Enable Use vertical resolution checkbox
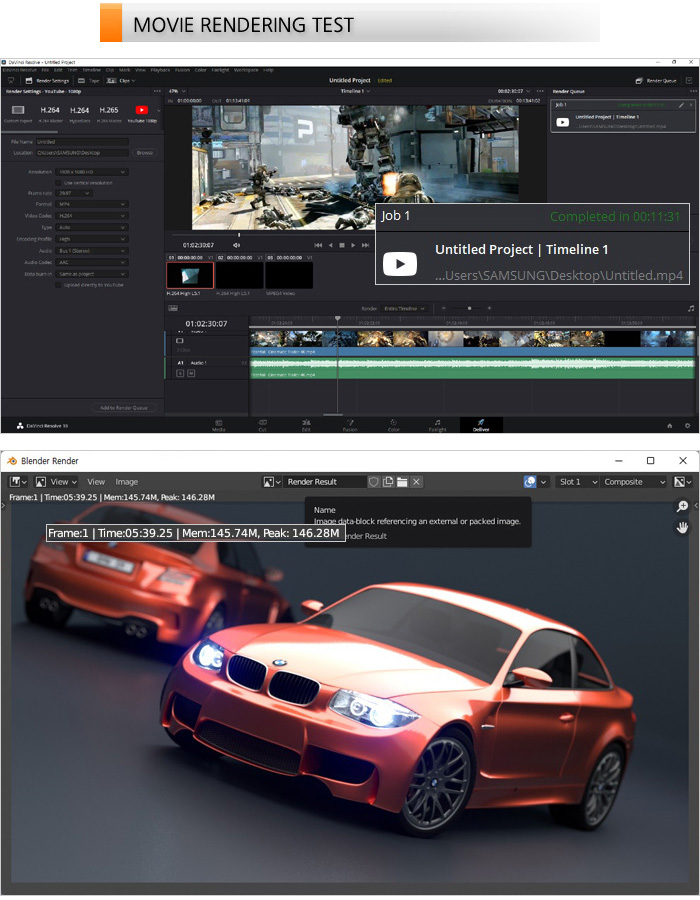 click(58, 183)
